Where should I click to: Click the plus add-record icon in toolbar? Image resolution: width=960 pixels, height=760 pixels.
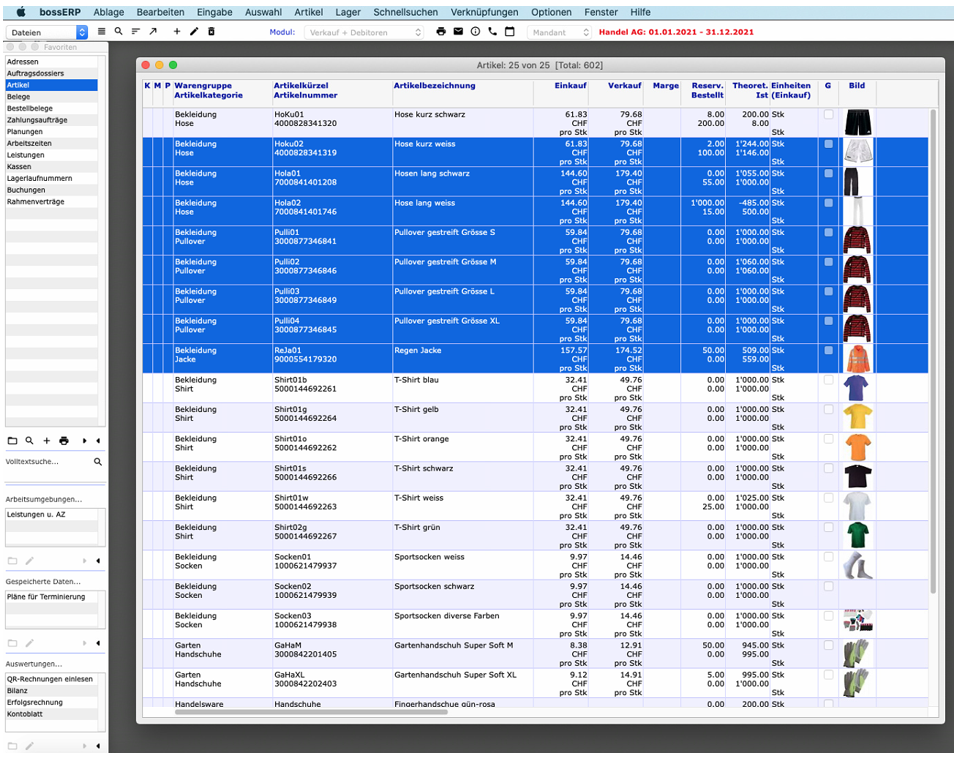177,32
